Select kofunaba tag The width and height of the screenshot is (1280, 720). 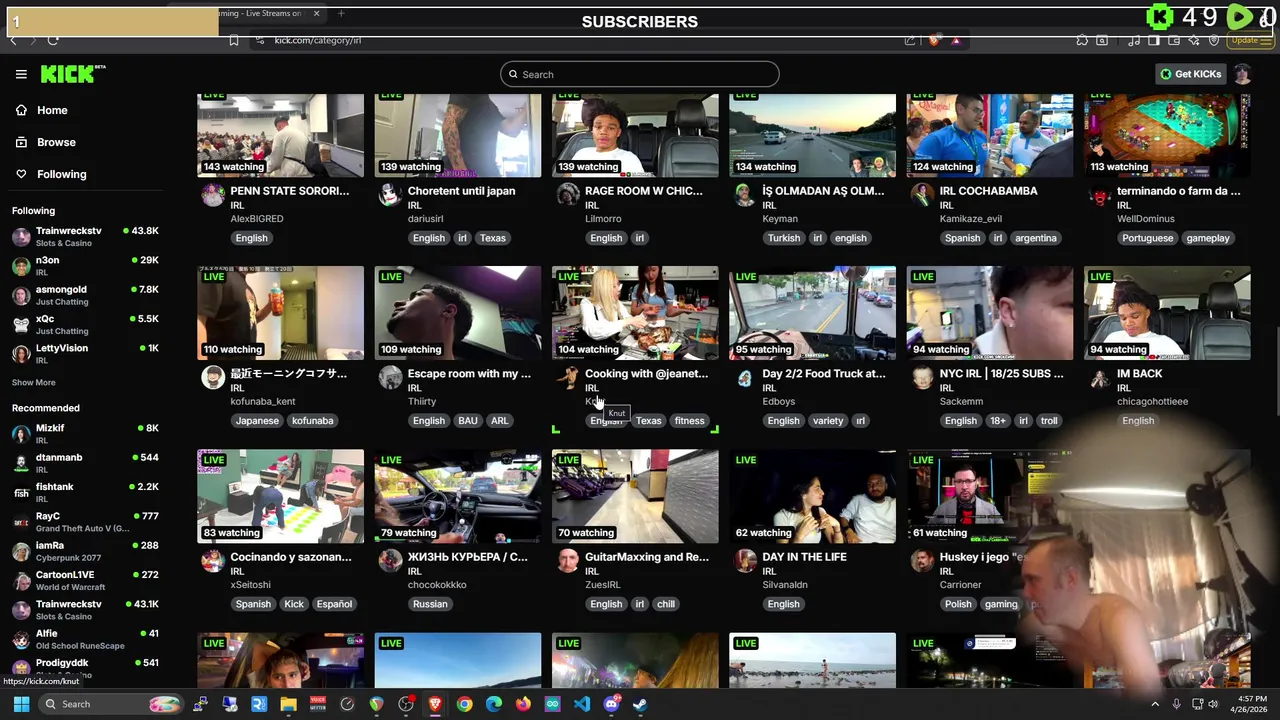pyautogui.click(x=312, y=421)
